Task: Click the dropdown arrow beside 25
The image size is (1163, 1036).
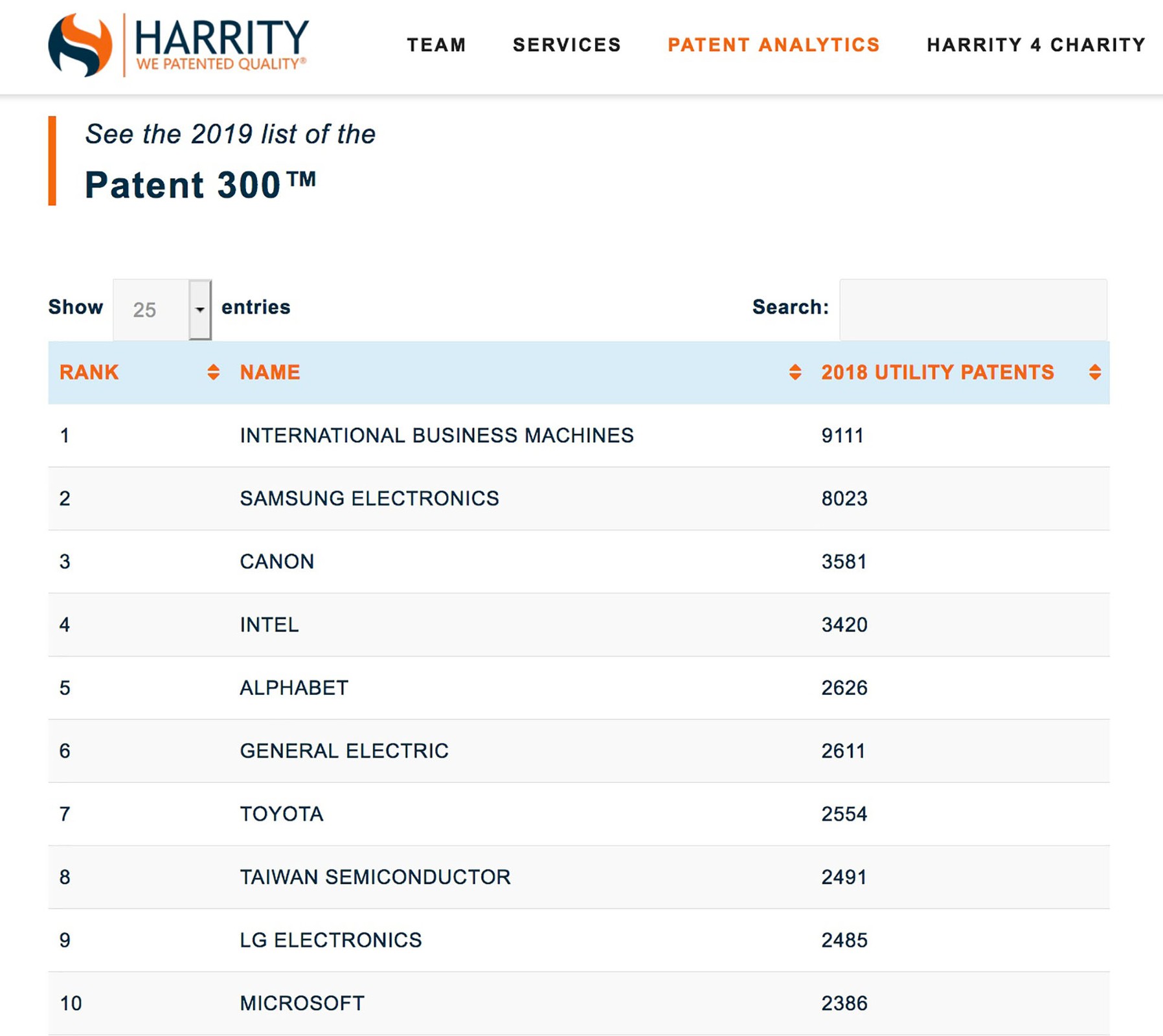Action: point(200,310)
